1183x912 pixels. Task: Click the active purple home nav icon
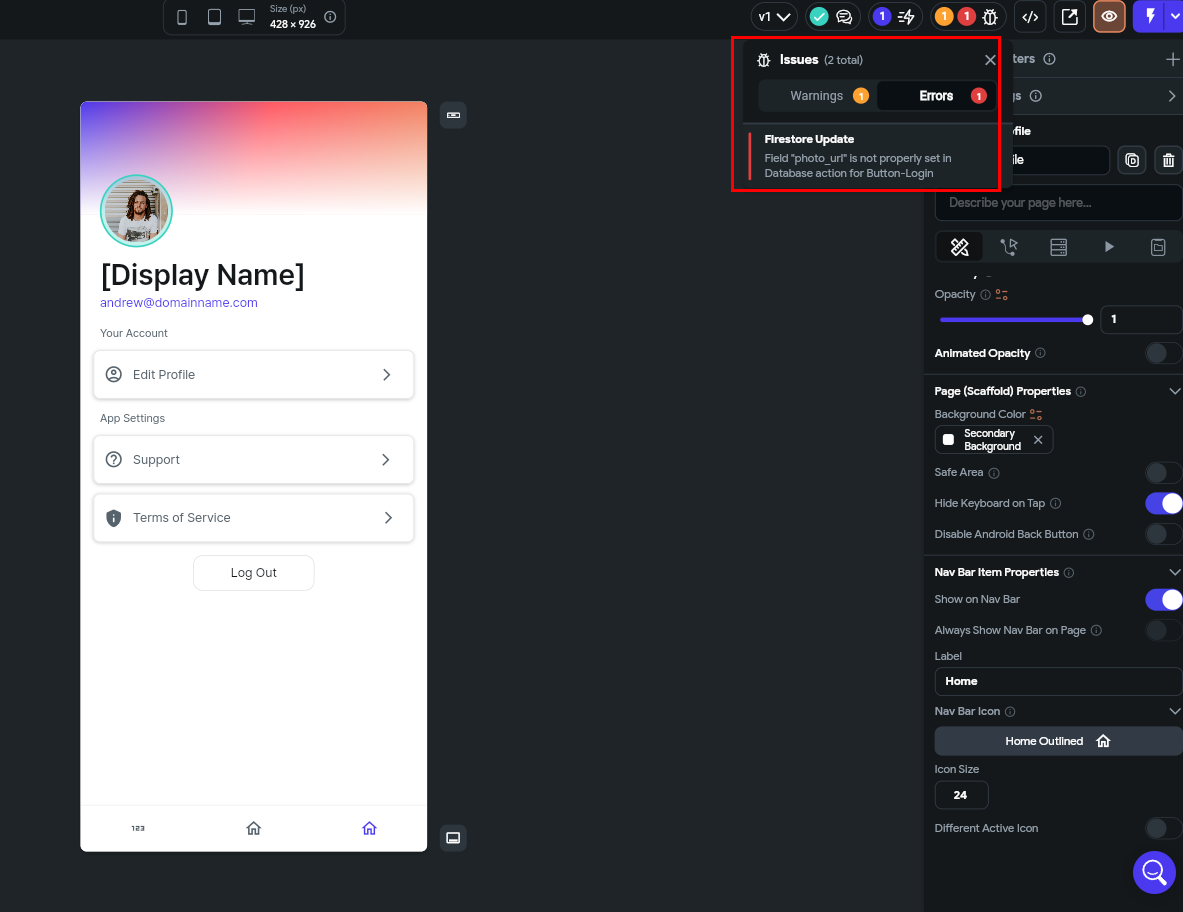click(369, 828)
